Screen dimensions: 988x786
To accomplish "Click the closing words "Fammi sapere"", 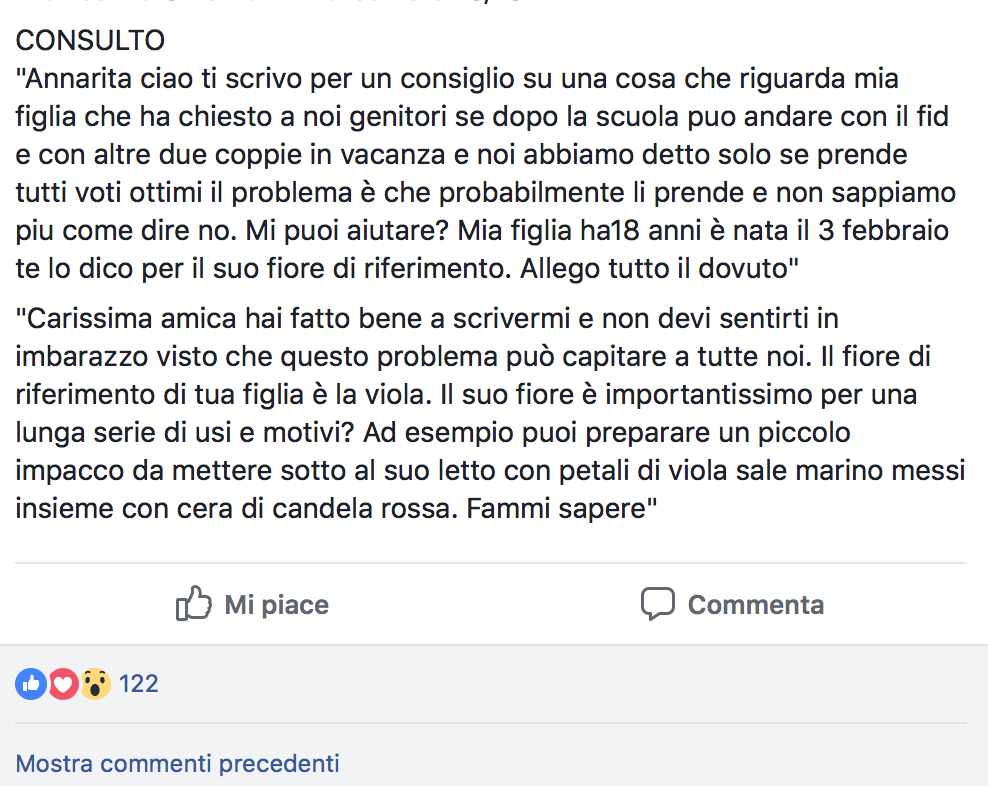I will click(x=561, y=509).
